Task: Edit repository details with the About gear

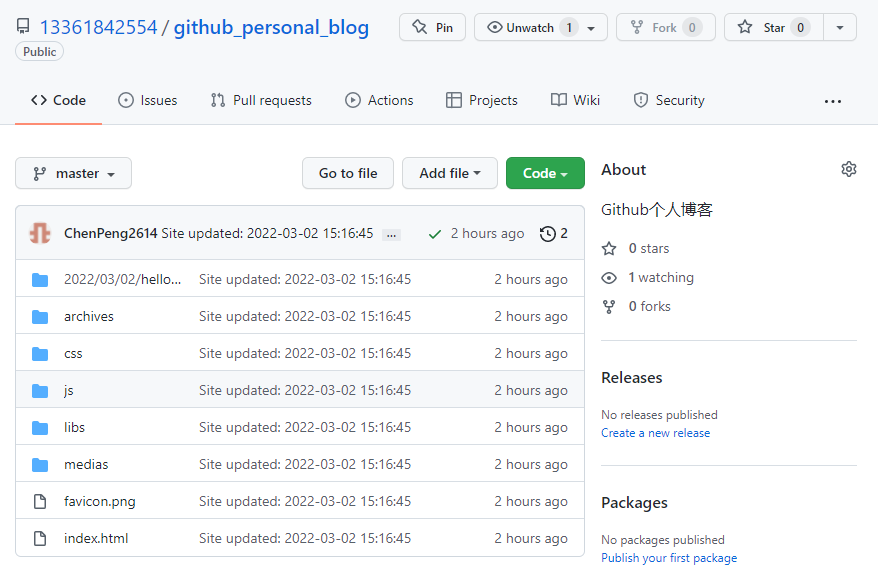Action: coord(848,169)
